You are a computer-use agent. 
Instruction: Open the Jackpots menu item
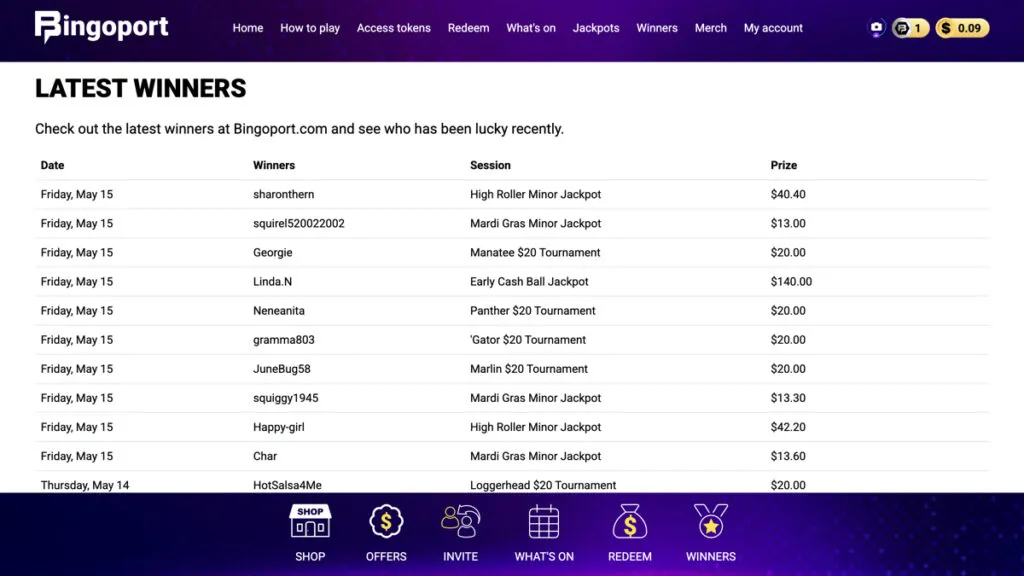(x=596, y=28)
